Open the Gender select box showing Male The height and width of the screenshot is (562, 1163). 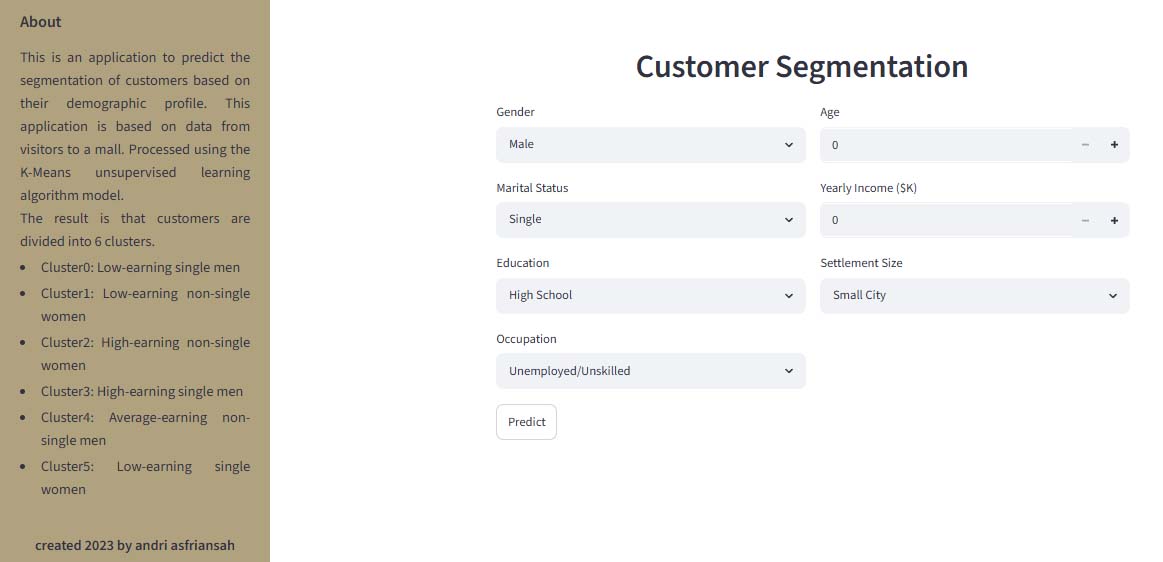650,145
